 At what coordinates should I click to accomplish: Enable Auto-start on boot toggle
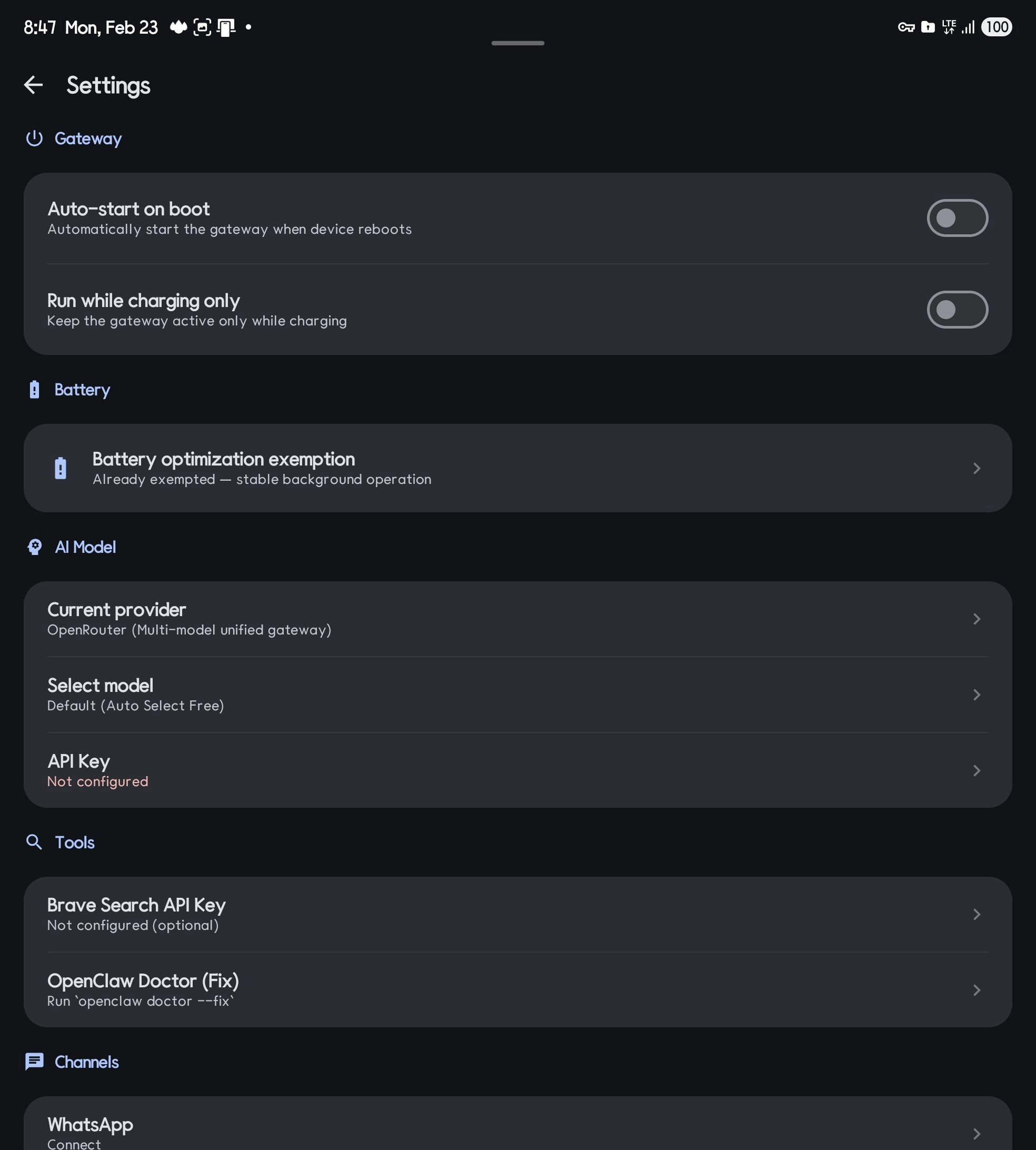957,218
